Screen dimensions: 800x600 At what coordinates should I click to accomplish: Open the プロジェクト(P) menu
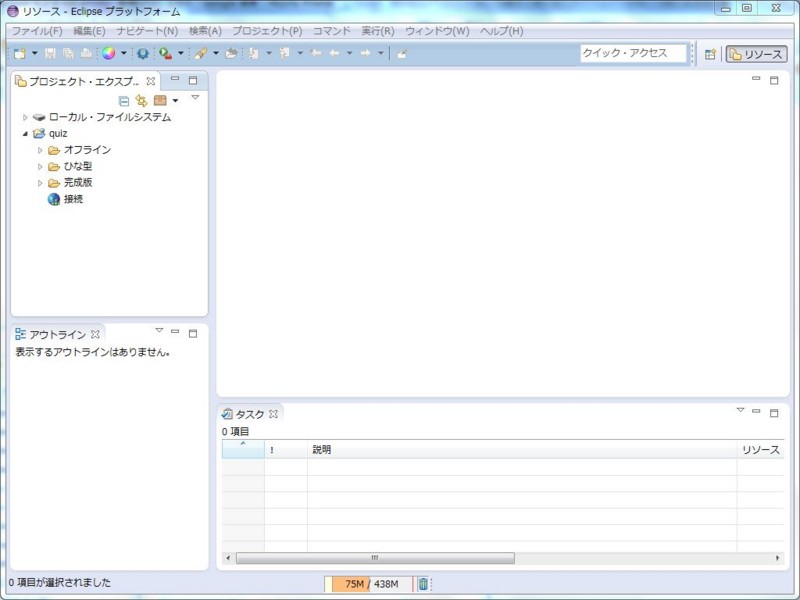pyautogui.click(x=267, y=31)
